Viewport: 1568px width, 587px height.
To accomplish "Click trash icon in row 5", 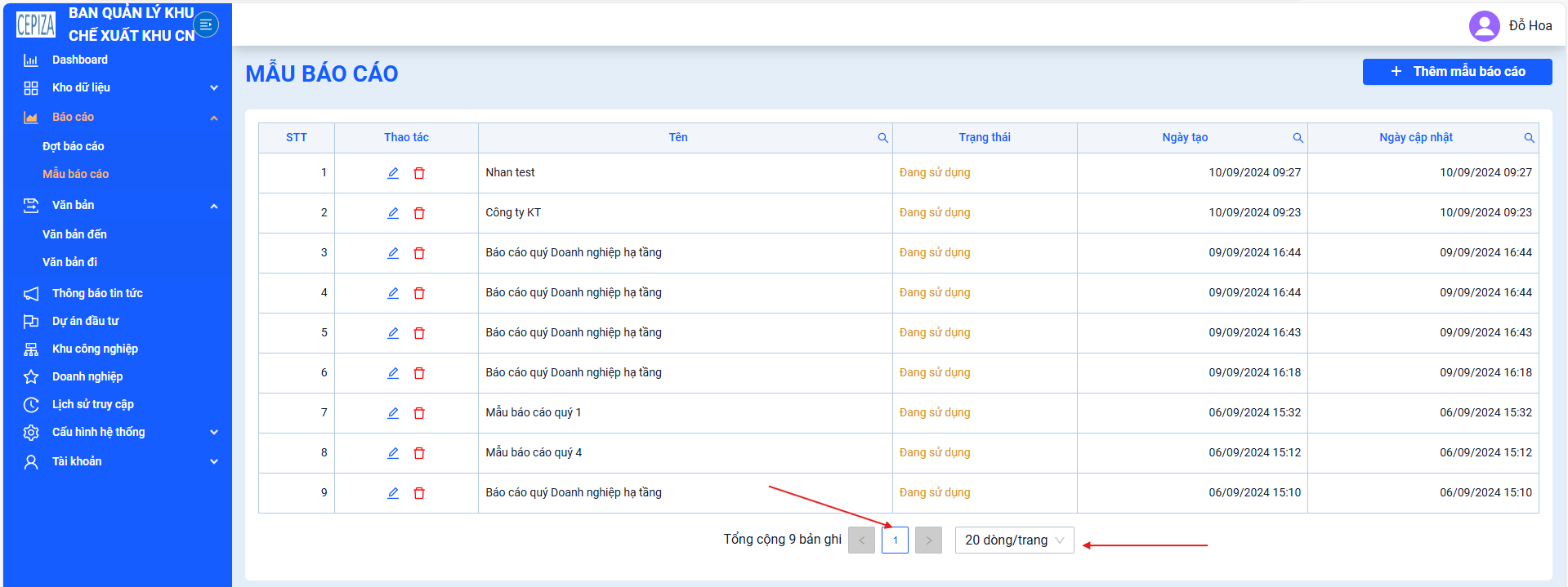I will [419, 333].
